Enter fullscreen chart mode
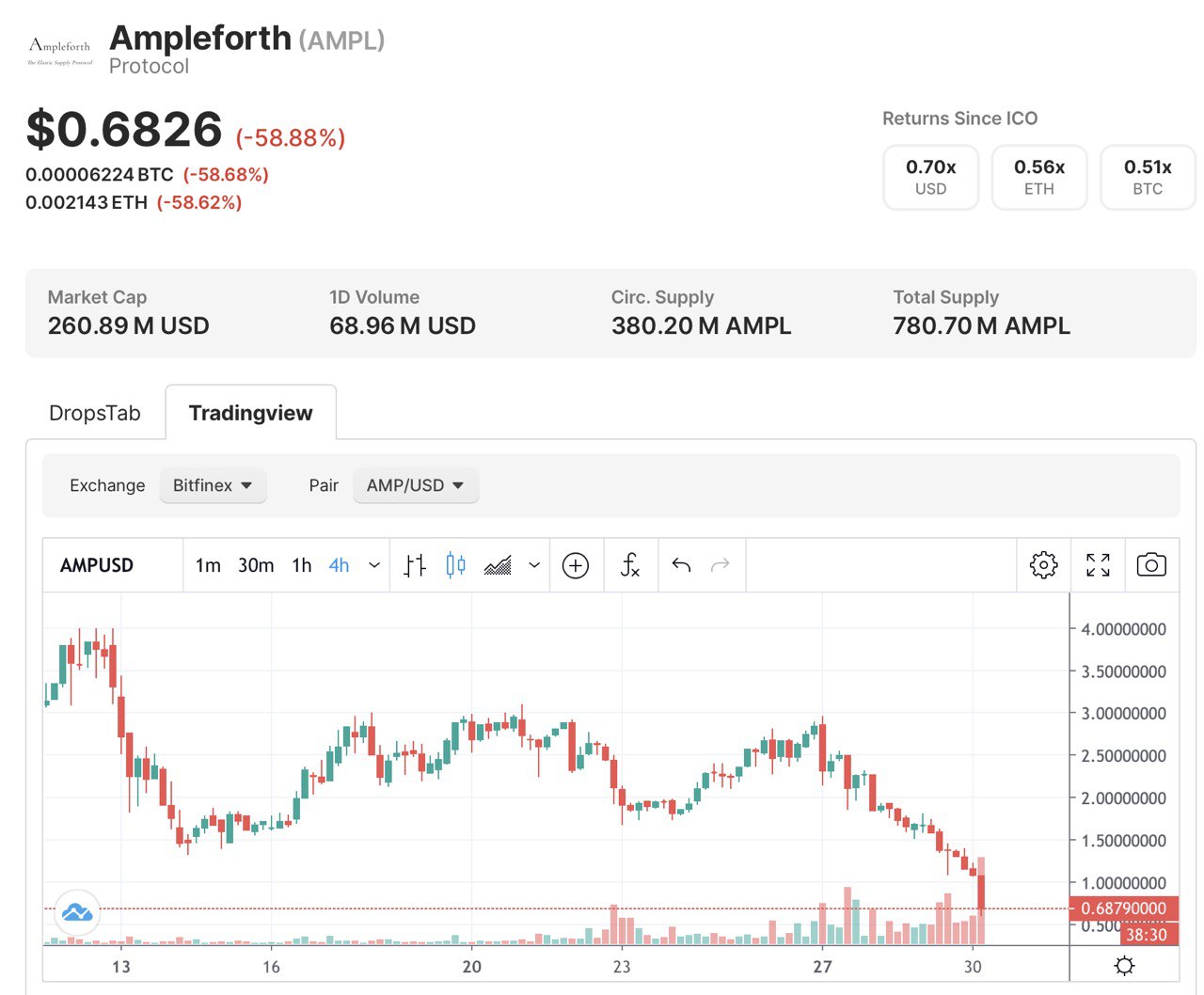Image resolution: width=1204 pixels, height=995 pixels. point(1098,565)
